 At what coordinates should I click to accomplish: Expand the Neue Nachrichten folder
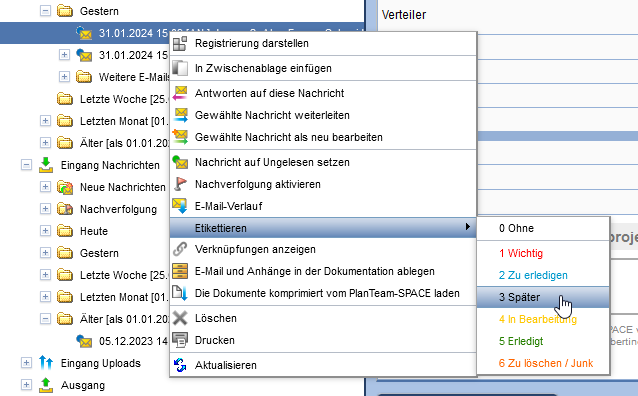pos(45,187)
